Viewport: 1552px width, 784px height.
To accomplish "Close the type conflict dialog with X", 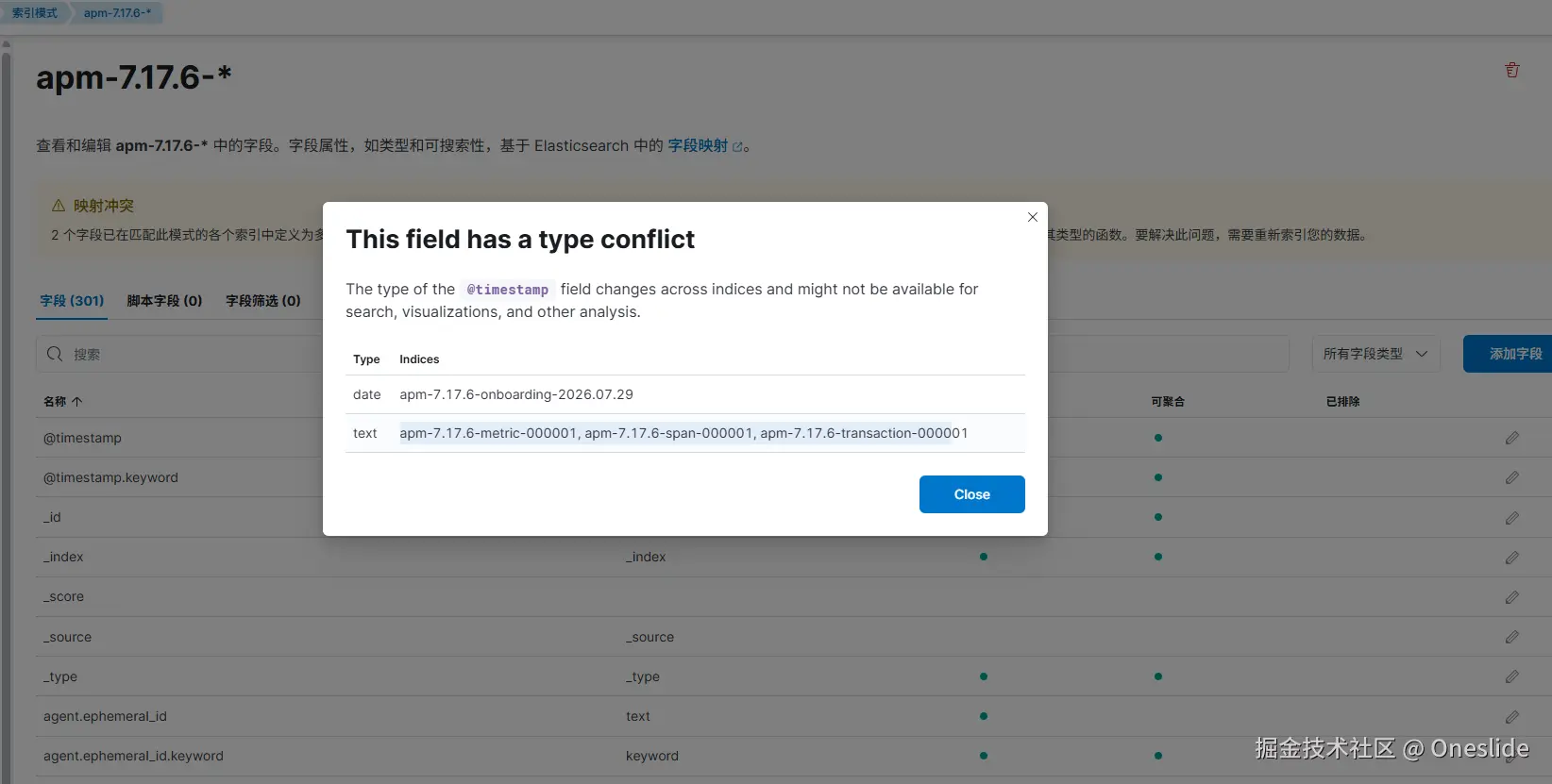I will pyautogui.click(x=1033, y=217).
